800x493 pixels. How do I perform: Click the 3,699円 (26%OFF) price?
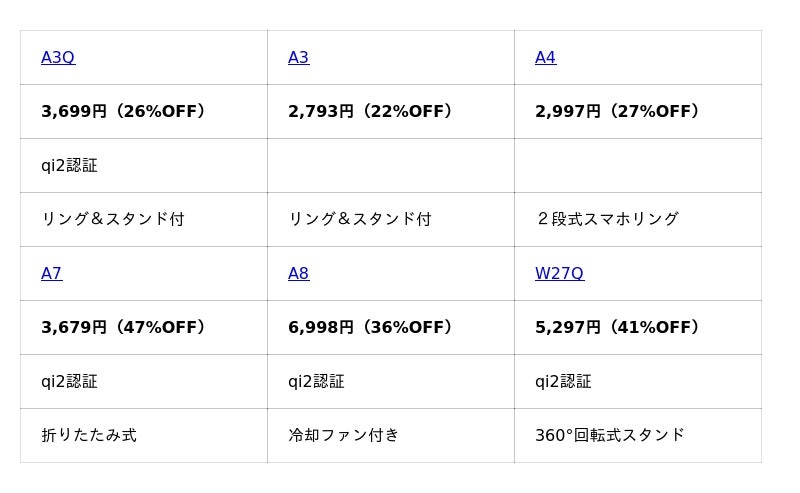123,112
